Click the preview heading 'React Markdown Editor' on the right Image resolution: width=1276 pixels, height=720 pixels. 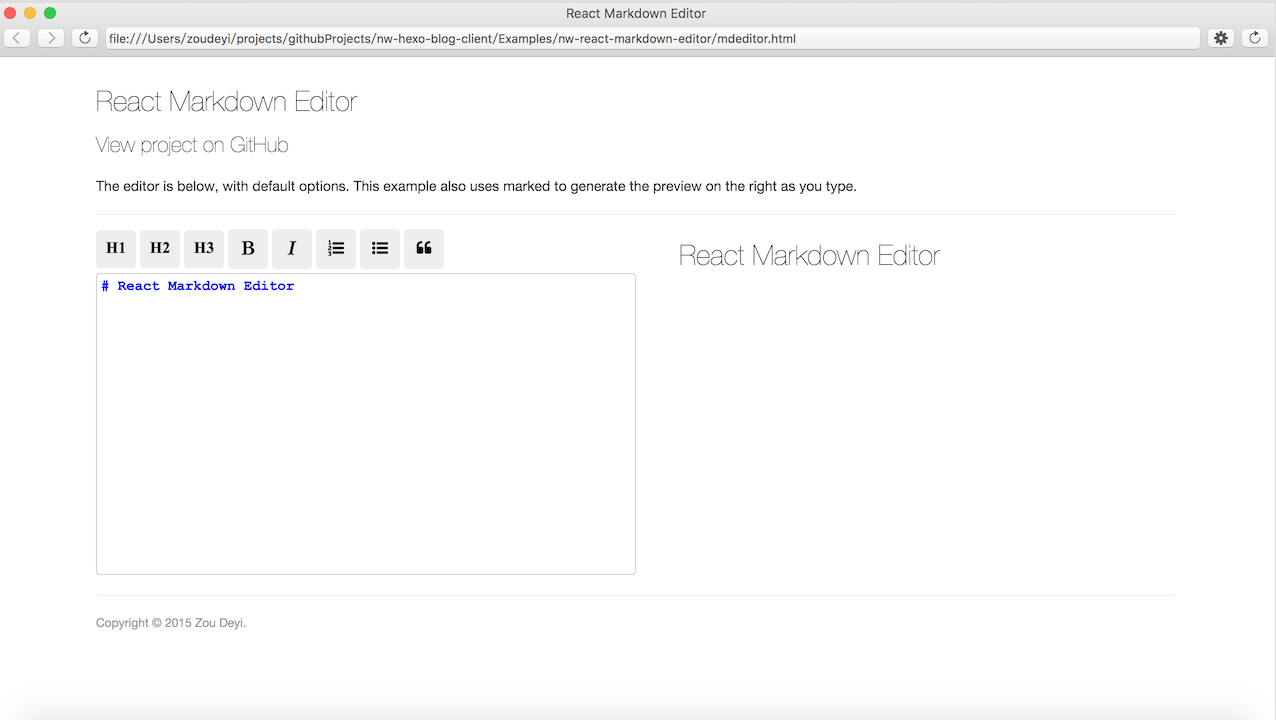[809, 255]
